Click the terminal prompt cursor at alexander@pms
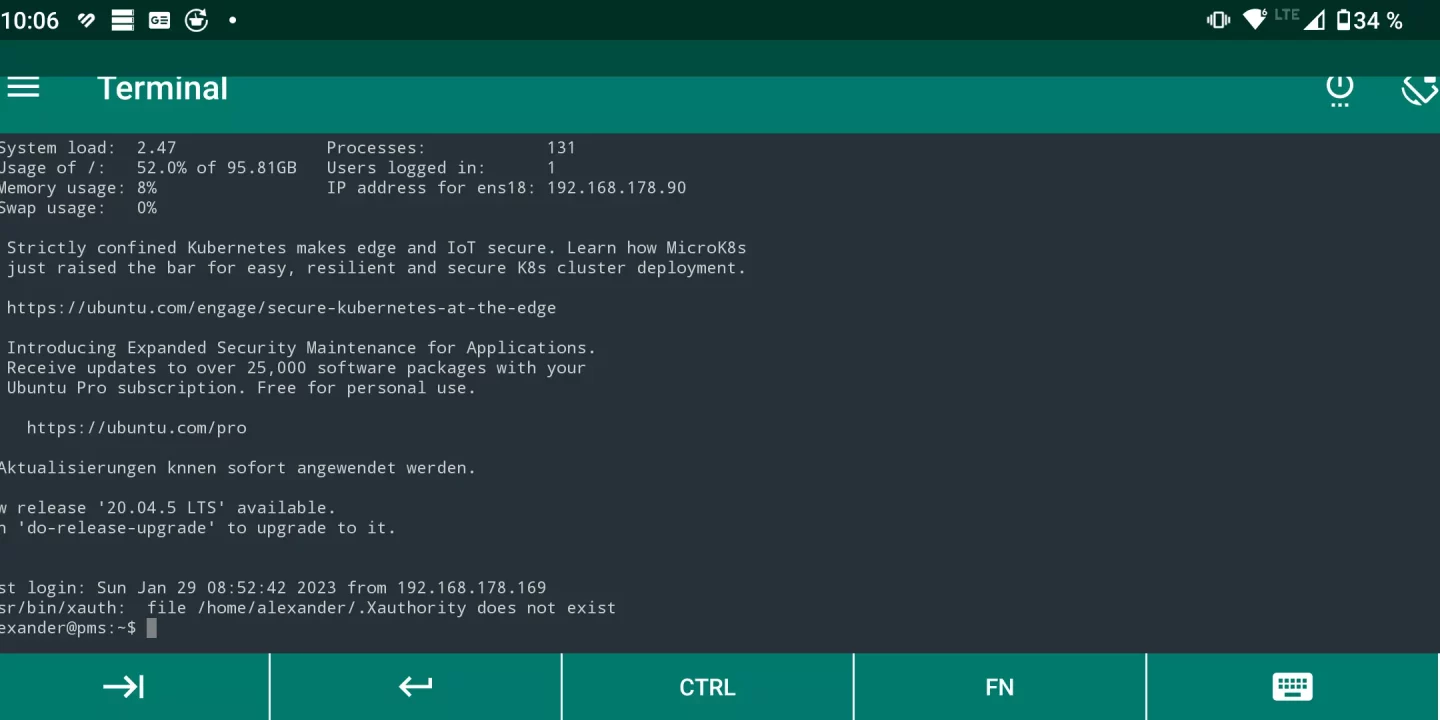 152,628
